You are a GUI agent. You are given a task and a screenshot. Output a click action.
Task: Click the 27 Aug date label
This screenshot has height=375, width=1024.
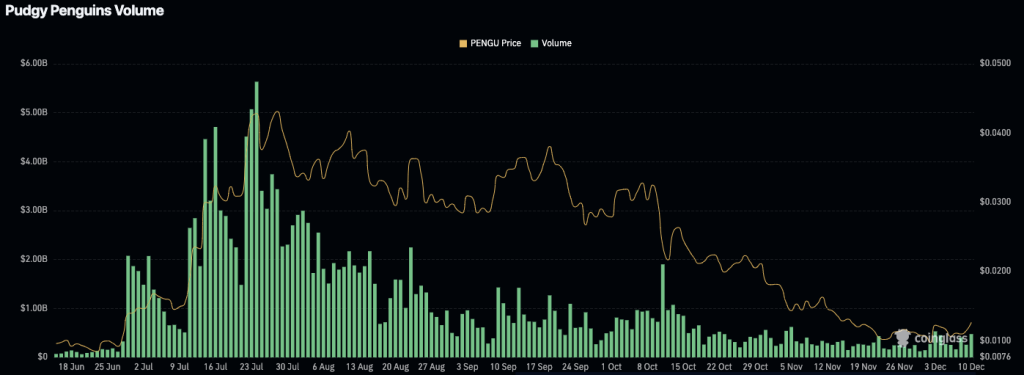432,367
